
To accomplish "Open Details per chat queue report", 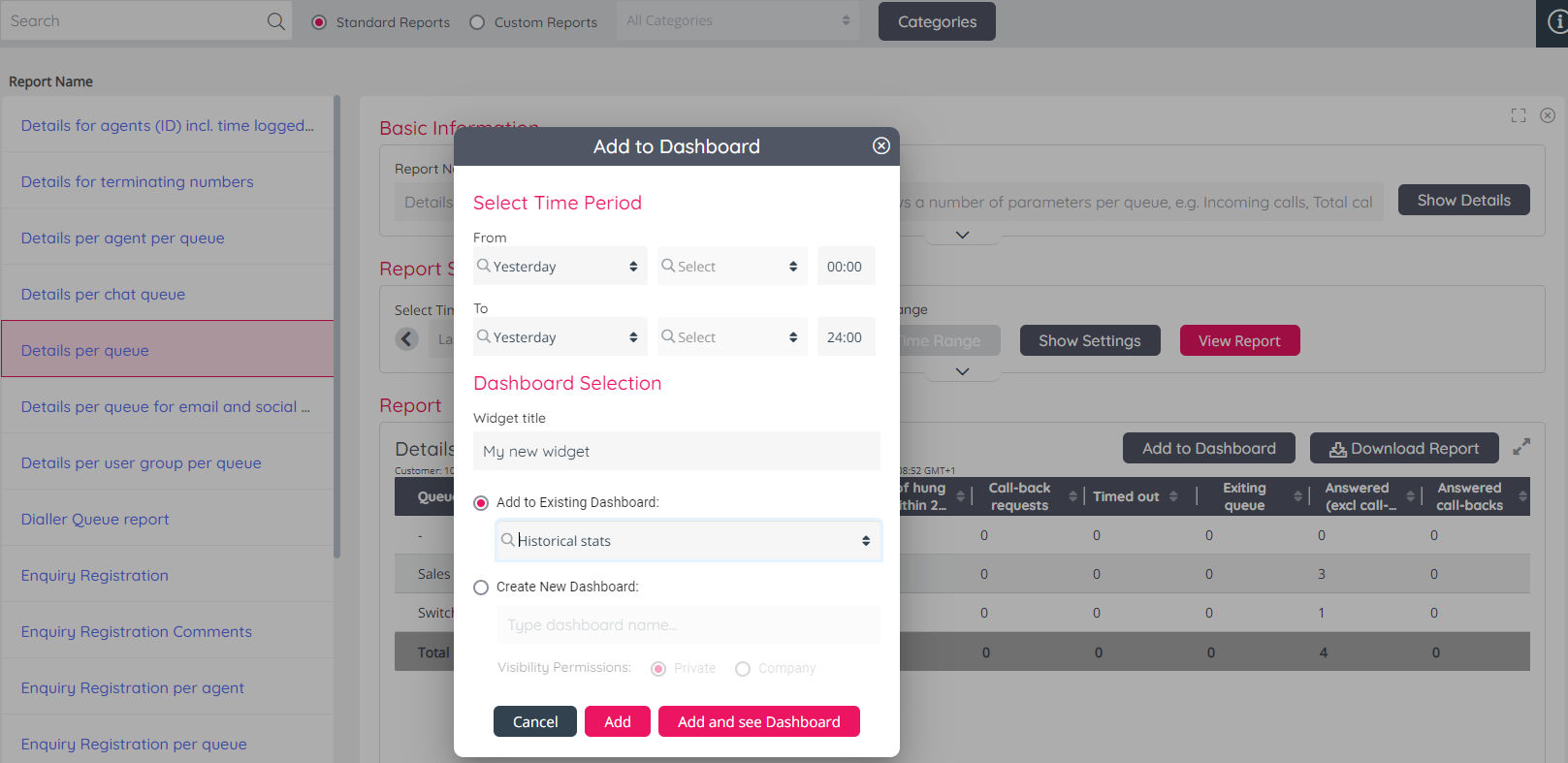I will (103, 295).
